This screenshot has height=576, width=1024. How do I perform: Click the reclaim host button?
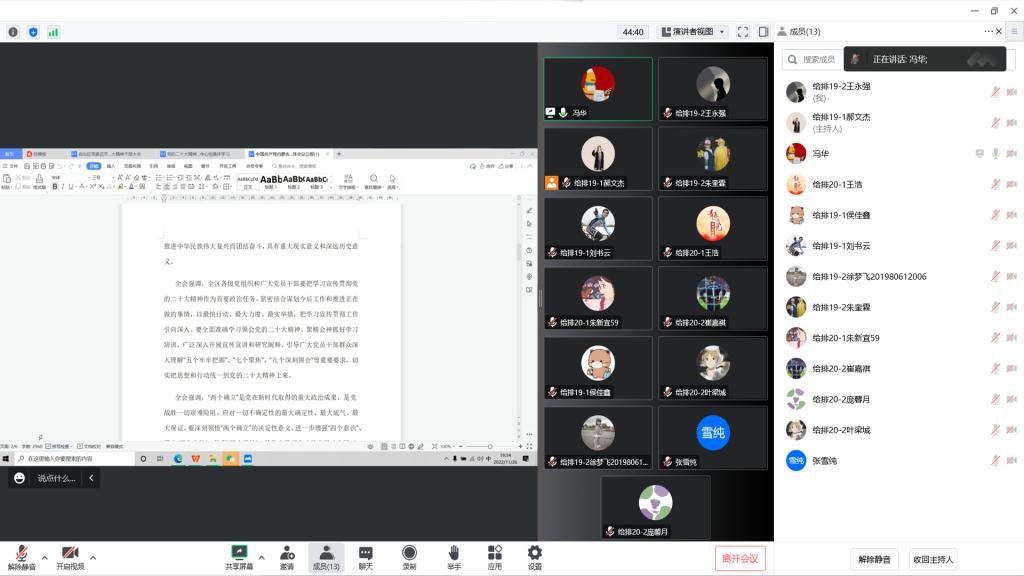934,559
